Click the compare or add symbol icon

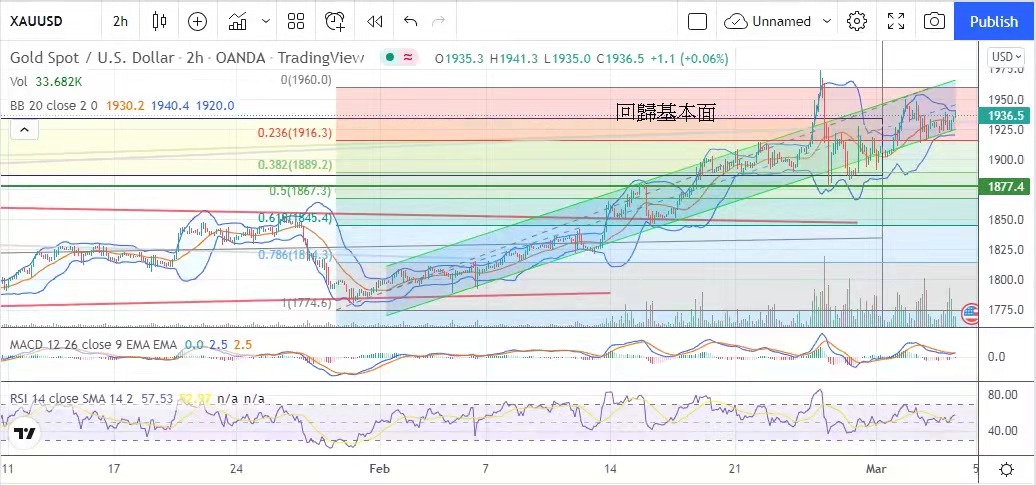tap(197, 21)
